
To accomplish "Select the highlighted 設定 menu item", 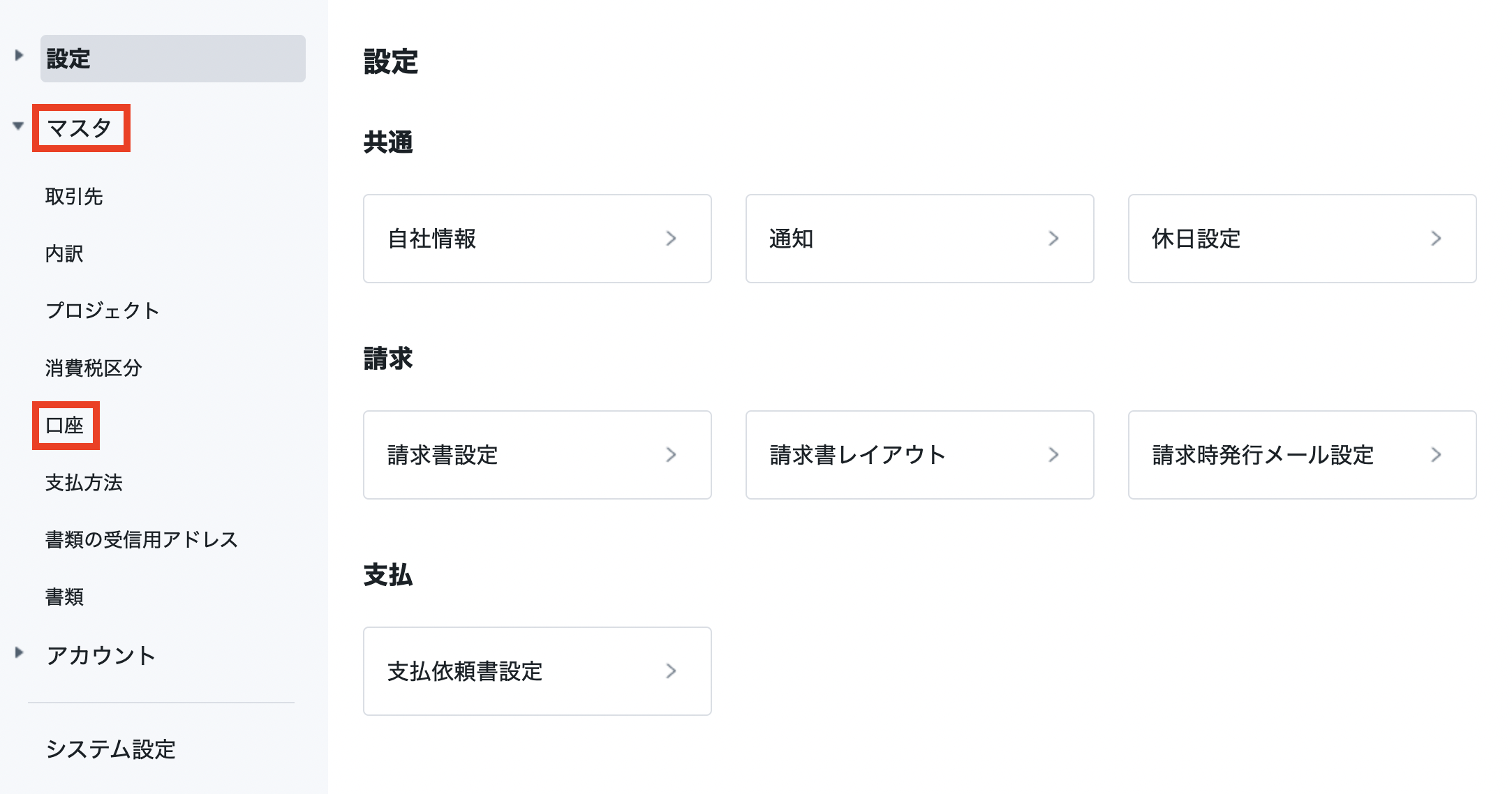I will point(172,59).
